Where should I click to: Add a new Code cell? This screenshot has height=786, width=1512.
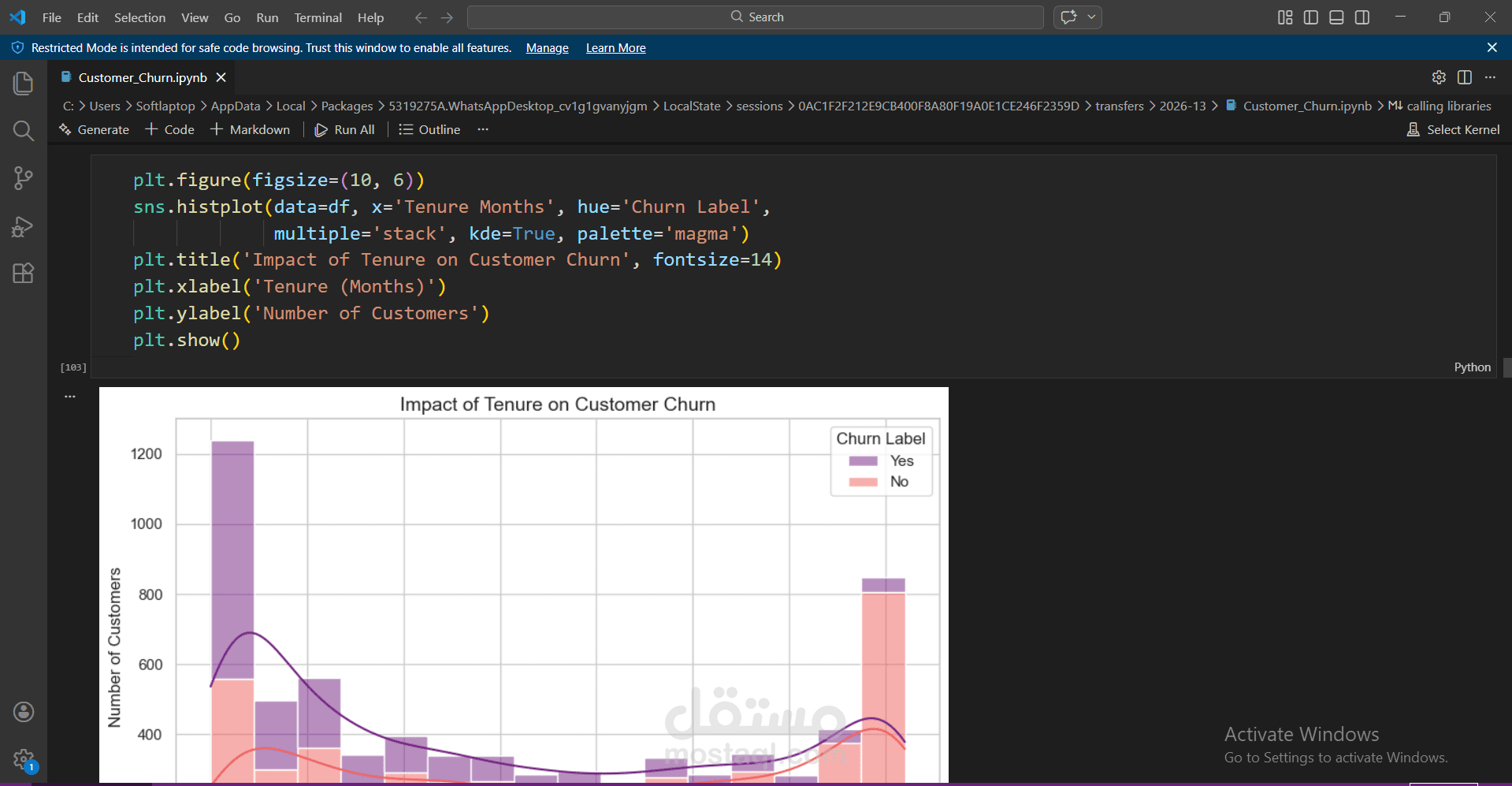point(170,129)
